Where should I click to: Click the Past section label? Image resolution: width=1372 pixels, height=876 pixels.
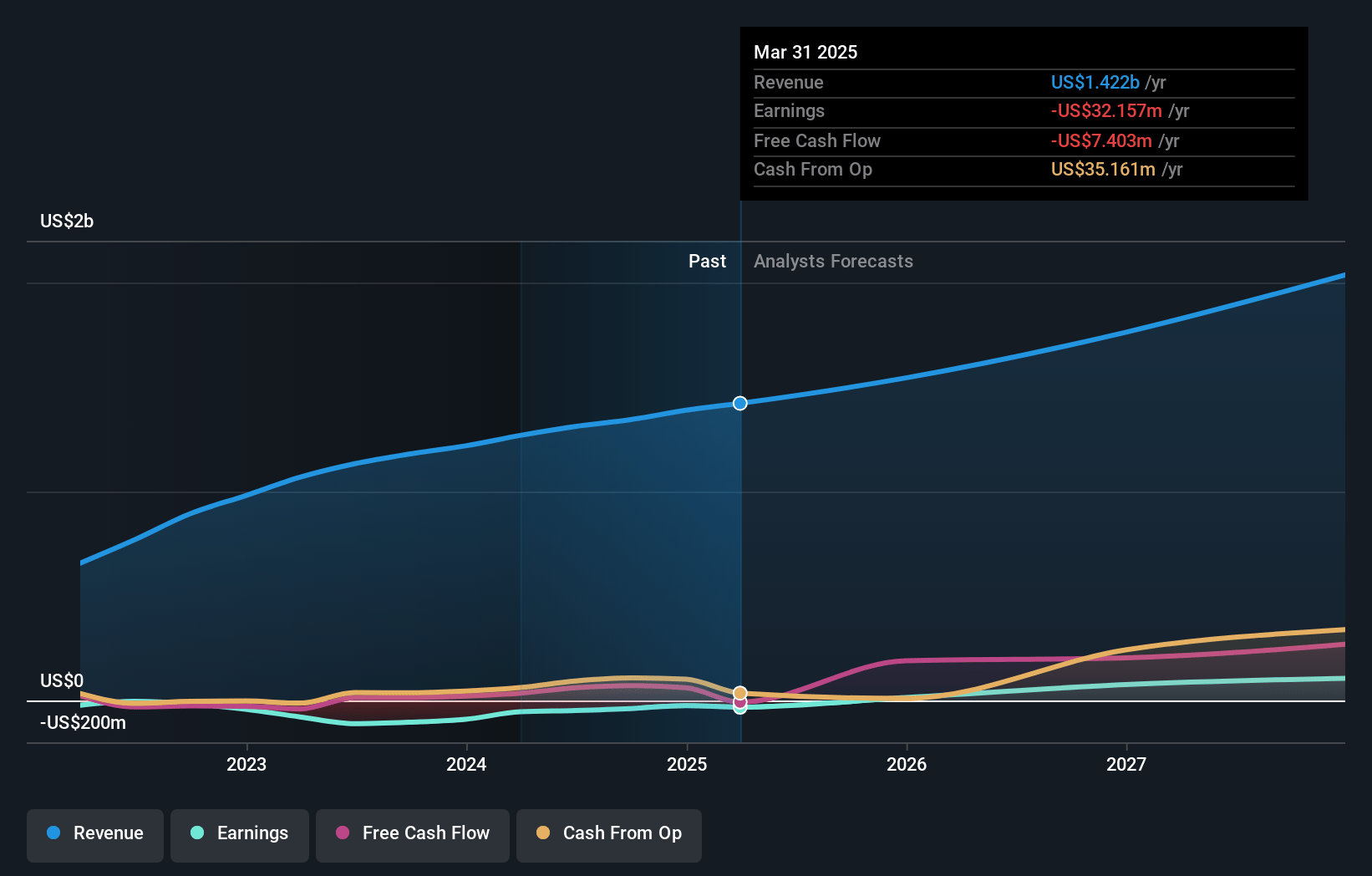coord(707,261)
